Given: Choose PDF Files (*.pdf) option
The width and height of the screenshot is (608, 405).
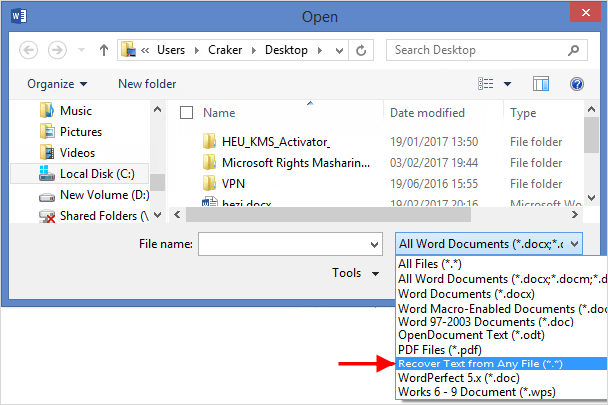Looking at the screenshot, I should 501,350.
